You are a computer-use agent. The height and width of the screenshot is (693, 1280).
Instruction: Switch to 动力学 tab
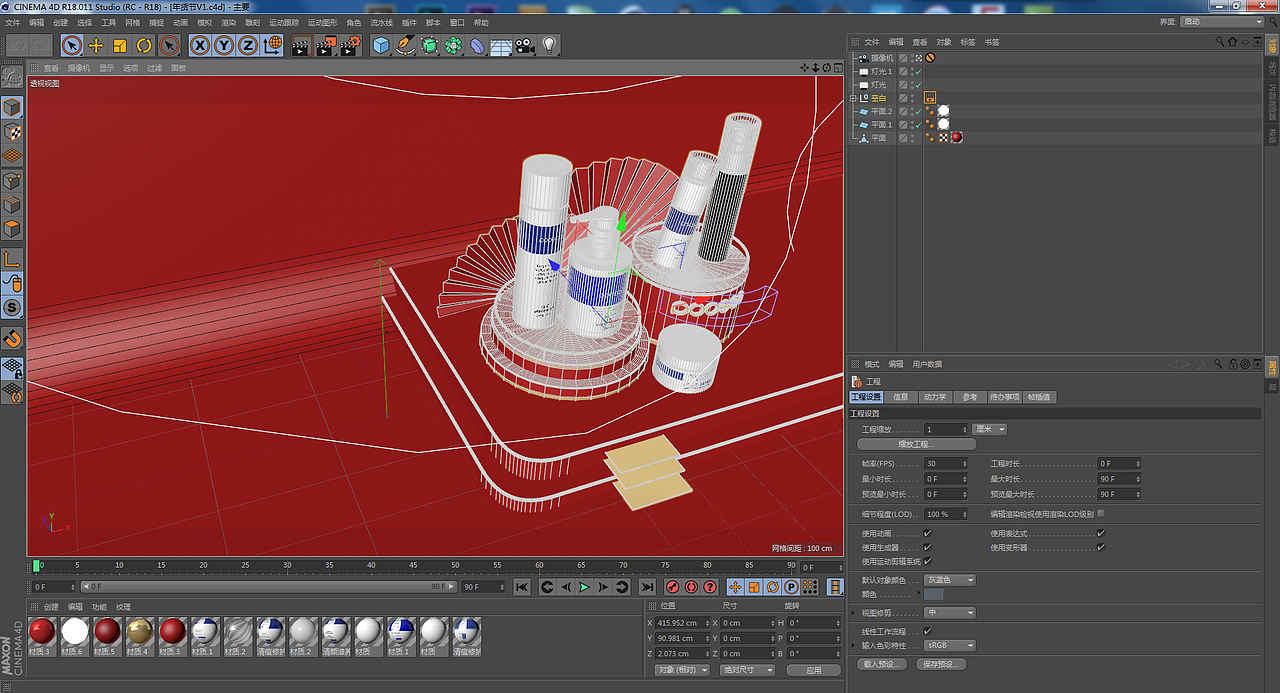(934, 397)
